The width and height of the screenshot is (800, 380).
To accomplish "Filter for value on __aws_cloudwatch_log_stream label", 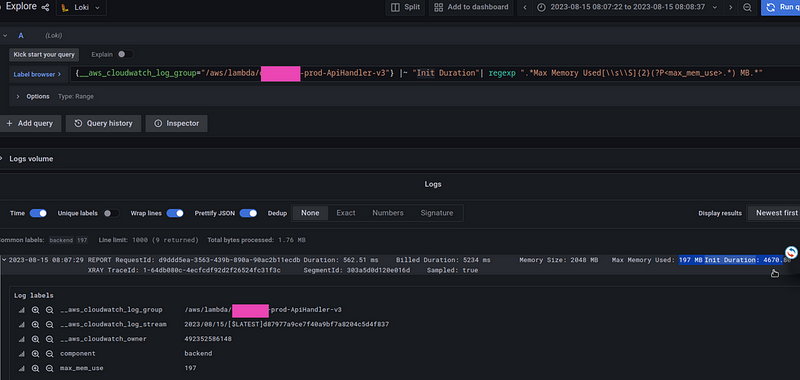I will (35, 324).
